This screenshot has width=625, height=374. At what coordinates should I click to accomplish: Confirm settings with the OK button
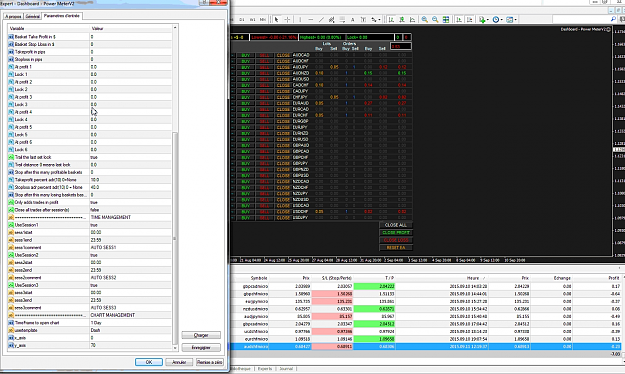pos(149,362)
